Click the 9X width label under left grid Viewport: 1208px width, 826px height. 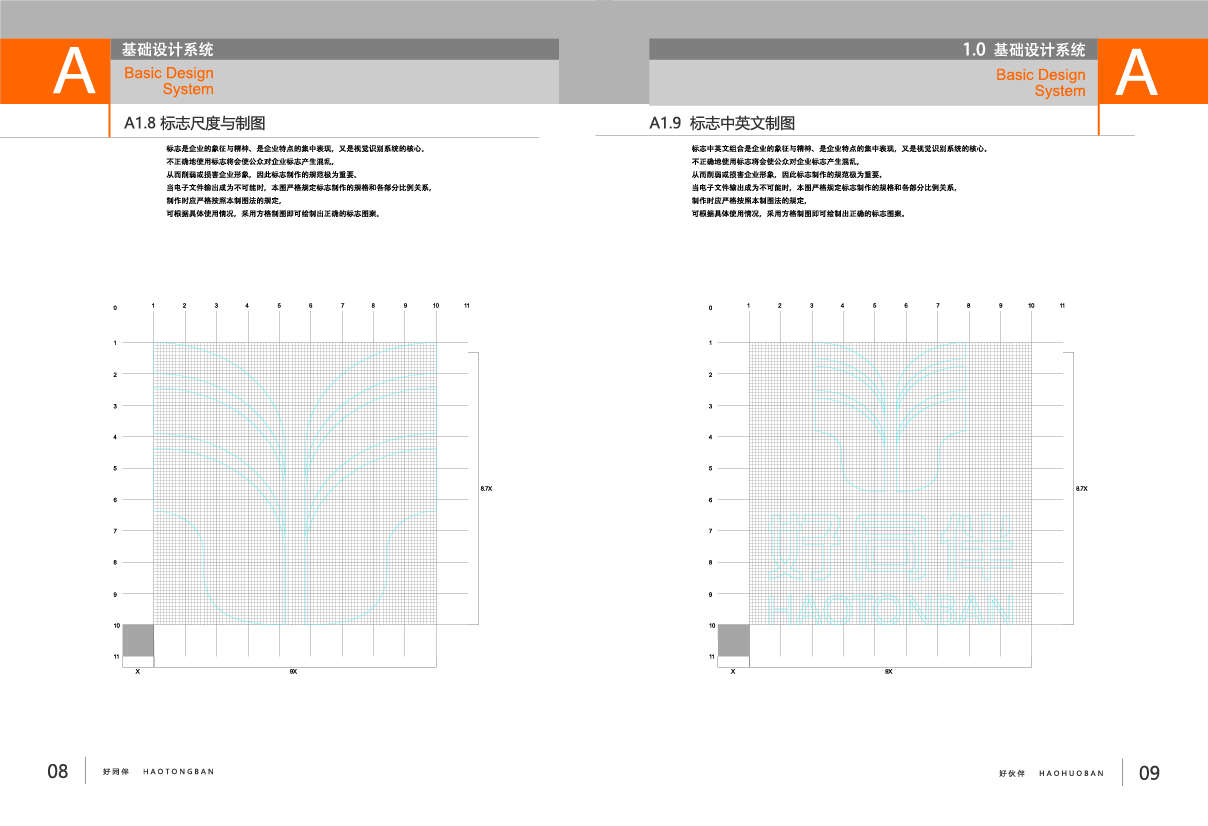click(x=293, y=672)
